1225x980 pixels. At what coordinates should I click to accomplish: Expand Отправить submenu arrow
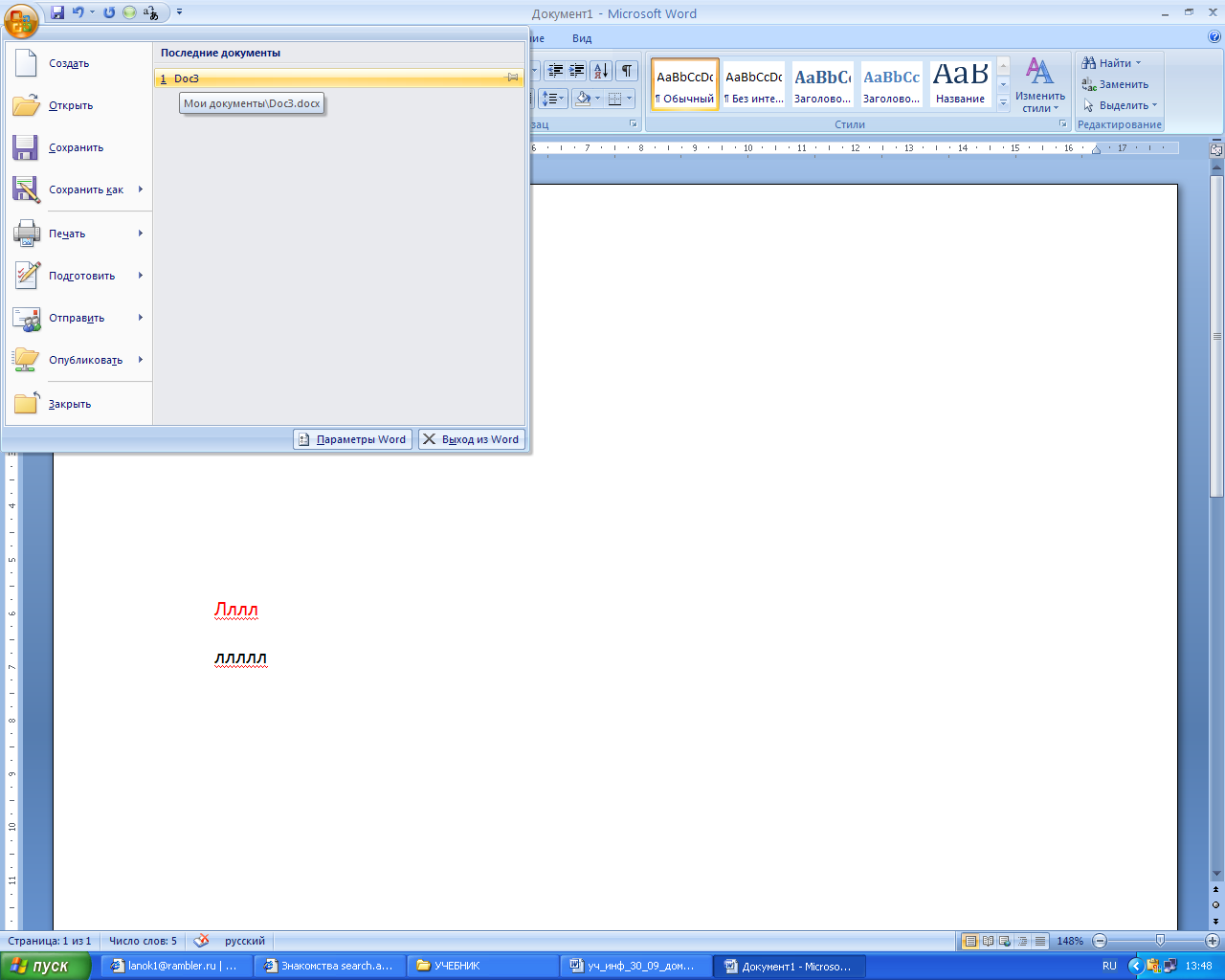(x=140, y=318)
